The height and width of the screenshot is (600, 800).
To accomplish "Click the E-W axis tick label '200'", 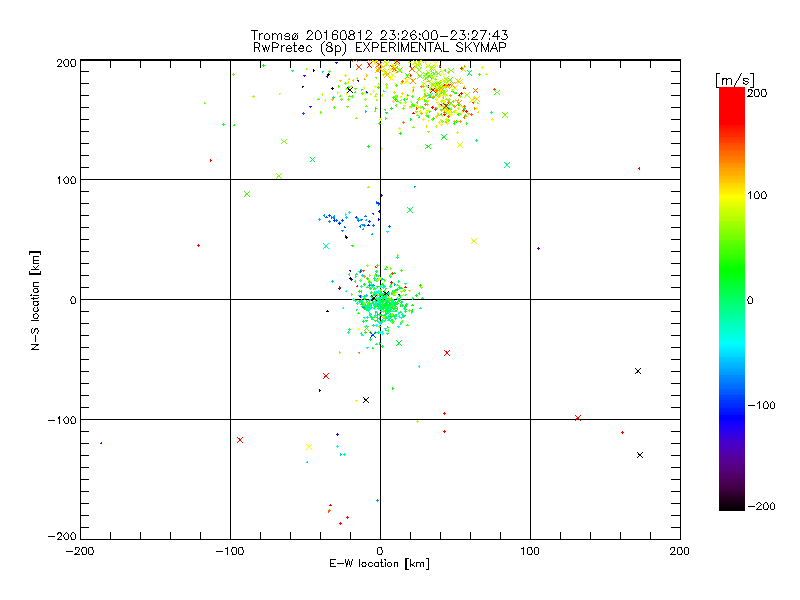I will [680, 551].
